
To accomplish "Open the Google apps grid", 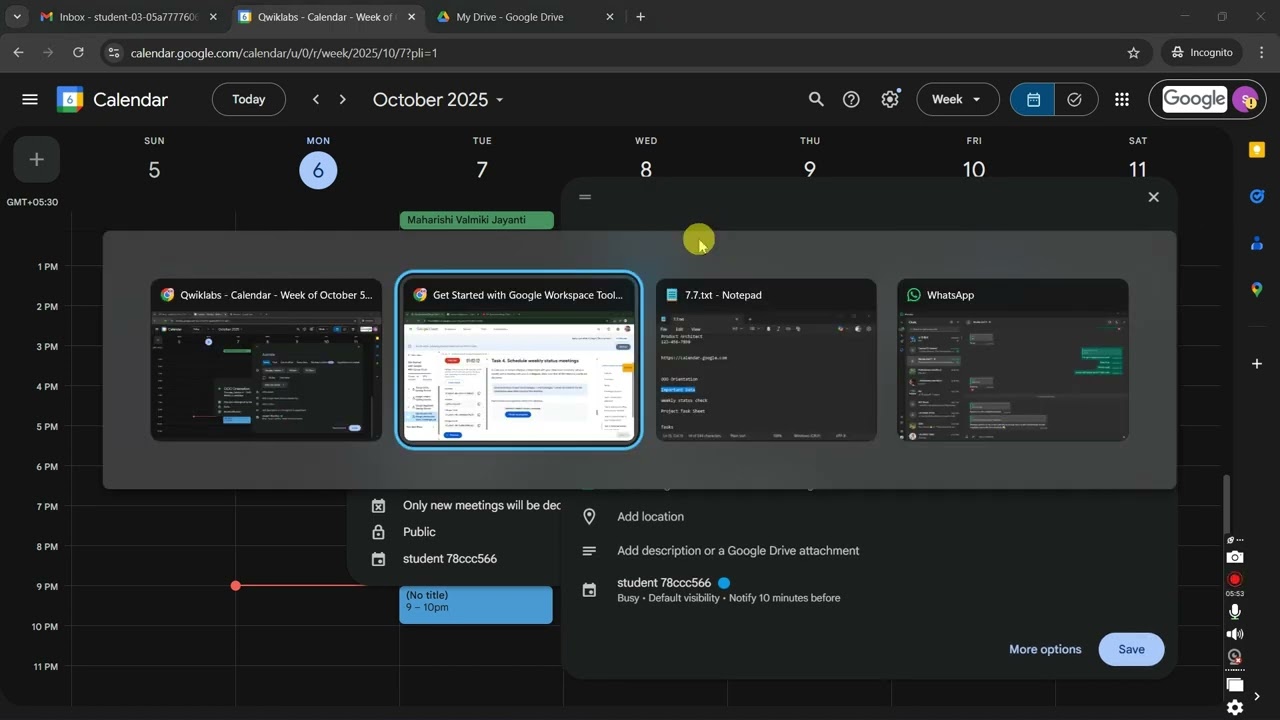I will 1122,99.
